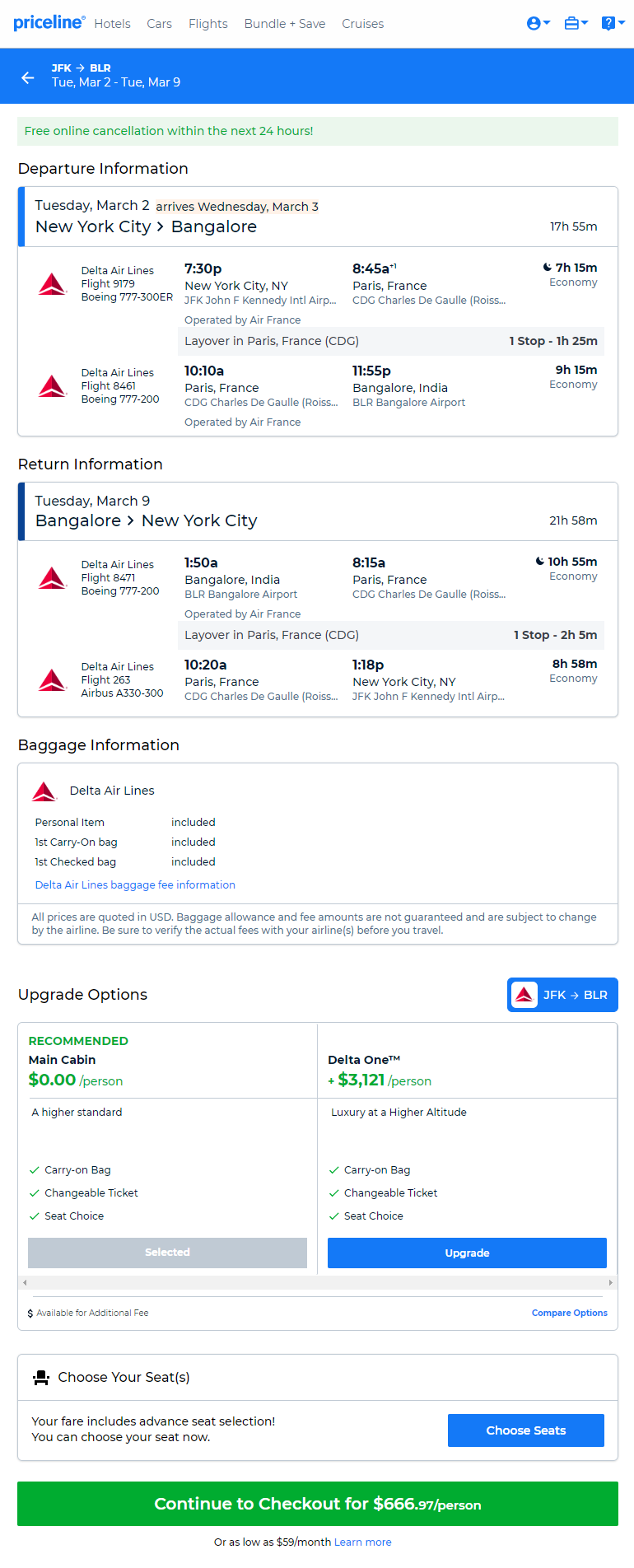
Task: Click the back arrow in the blue header
Action: [28, 77]
